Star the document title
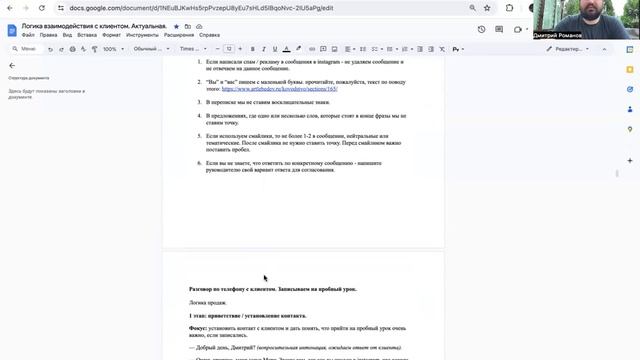Image resolution: width=640 pixels, height=360 pixels. tap(176, 27)
